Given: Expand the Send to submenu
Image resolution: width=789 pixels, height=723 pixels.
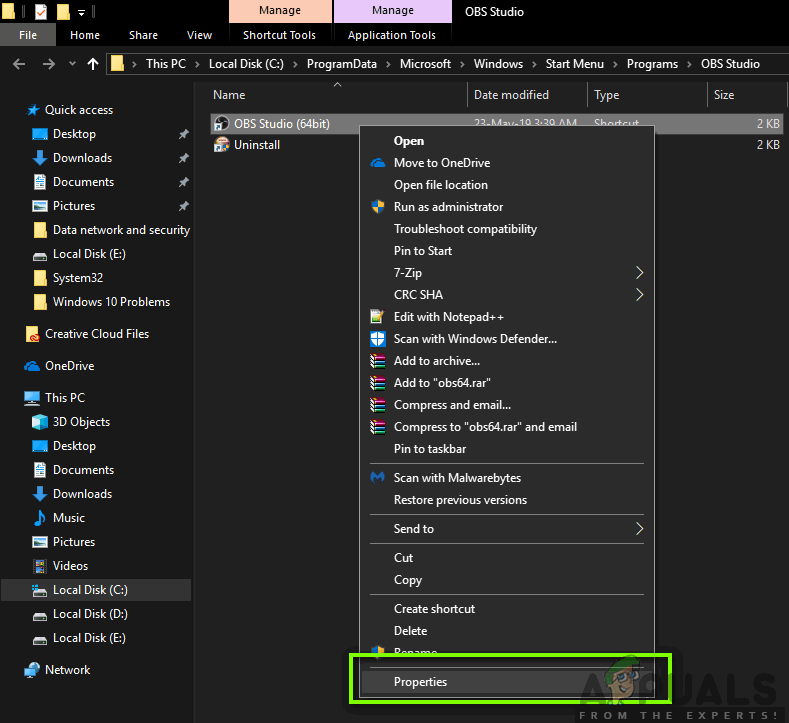Looking at the screenshot, I should pos(413,529).
